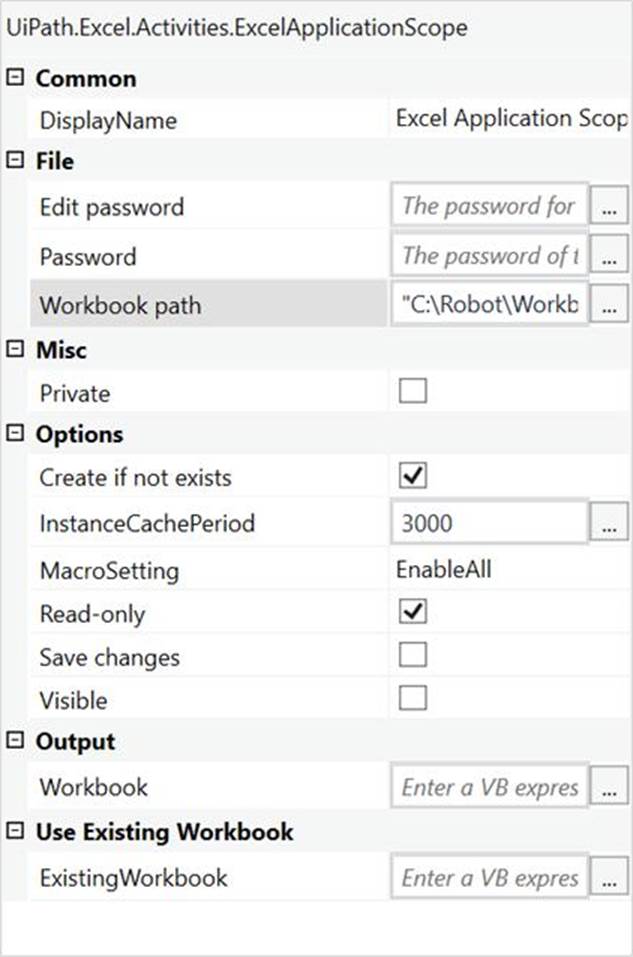Uncheck Create if not exists
Screen dimensions: 633x957
413,477
